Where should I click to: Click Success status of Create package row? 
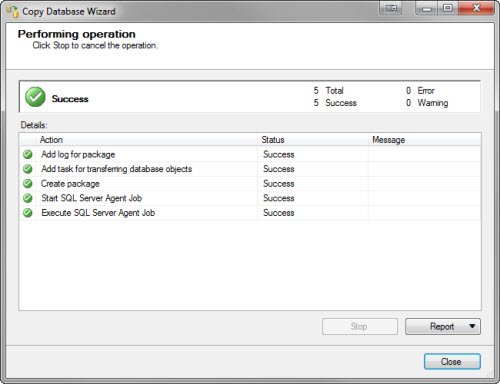(x=279, y=184)
